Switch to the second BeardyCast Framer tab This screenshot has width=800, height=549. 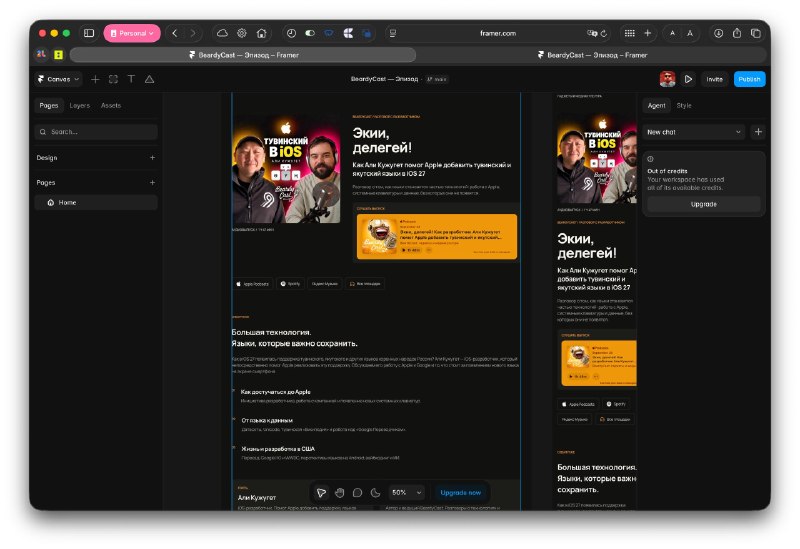(592, 55)
